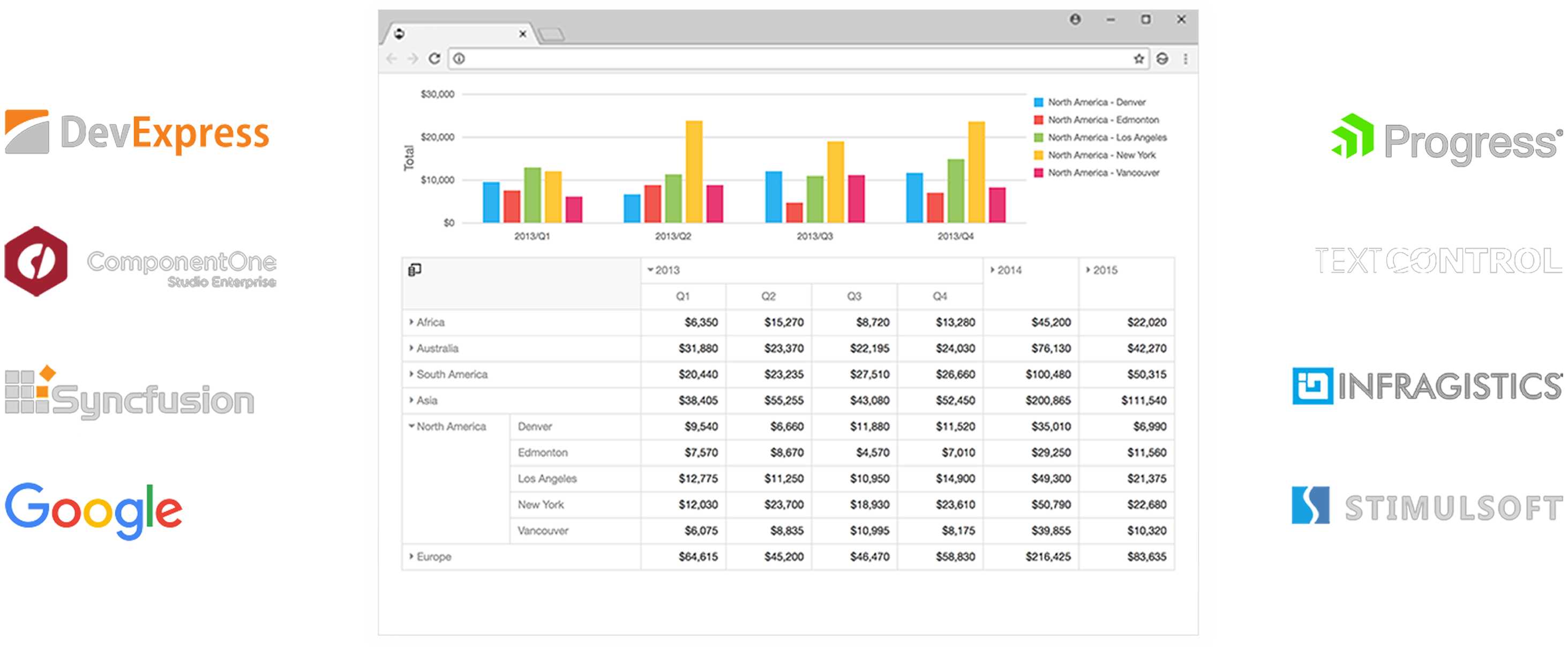Viewport: 1568px width, 647px height.
Task: Click the browser forward arrow
Action: 412,58
